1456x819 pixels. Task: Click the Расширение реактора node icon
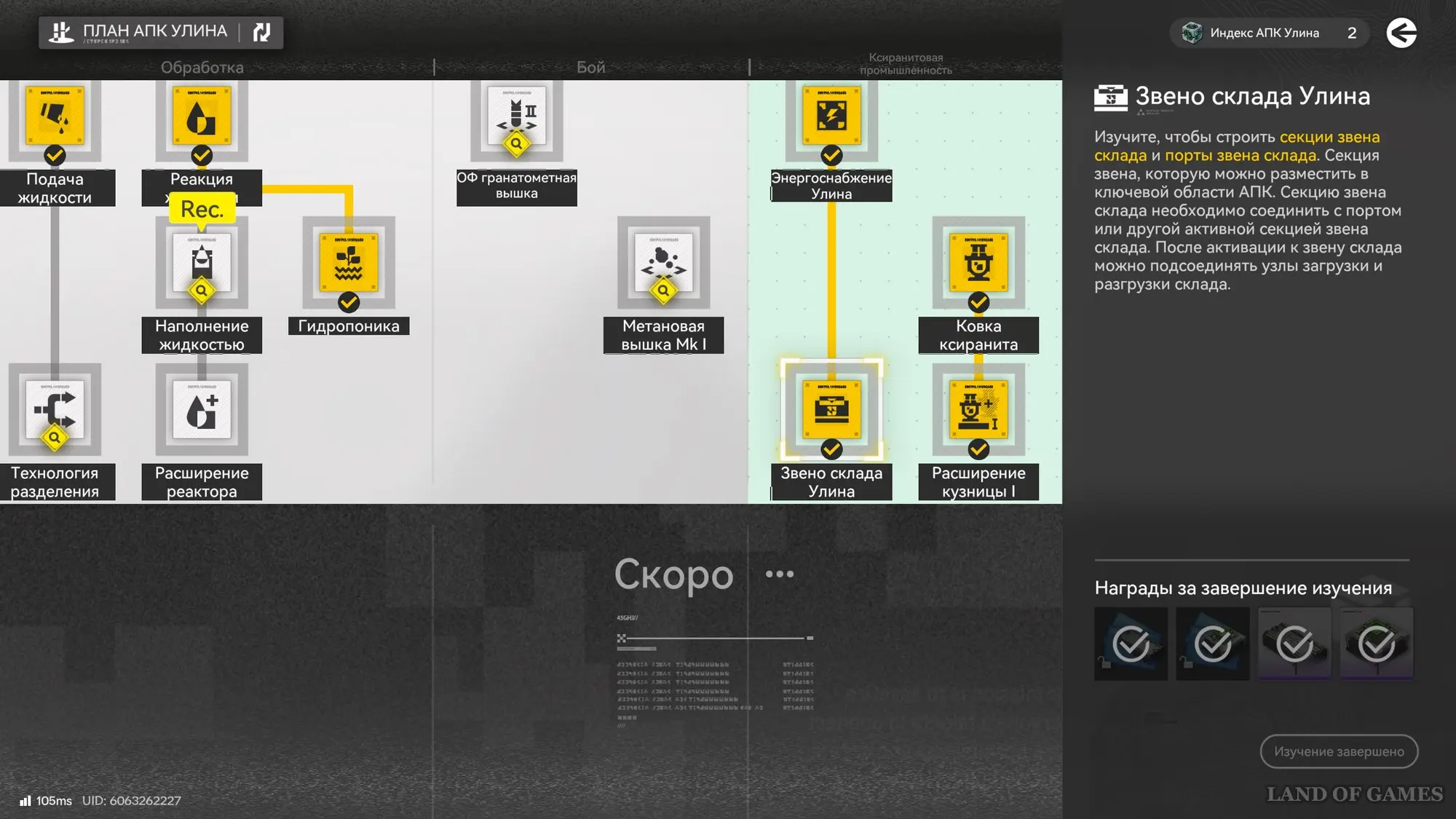pyautogui.click(x=202, y=410)
